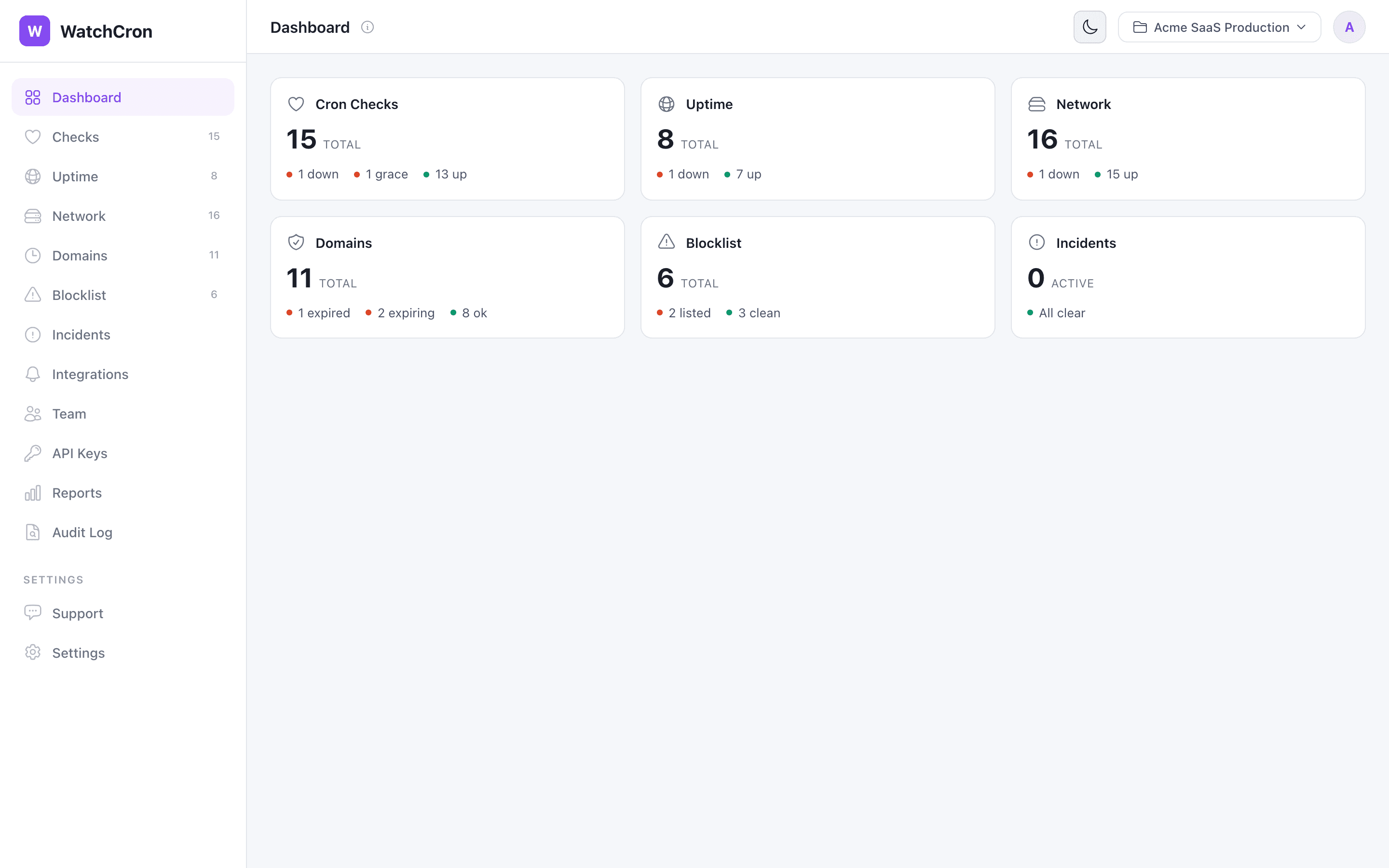
Task: Click the Checks count badge 15
Action: (214, 136)
